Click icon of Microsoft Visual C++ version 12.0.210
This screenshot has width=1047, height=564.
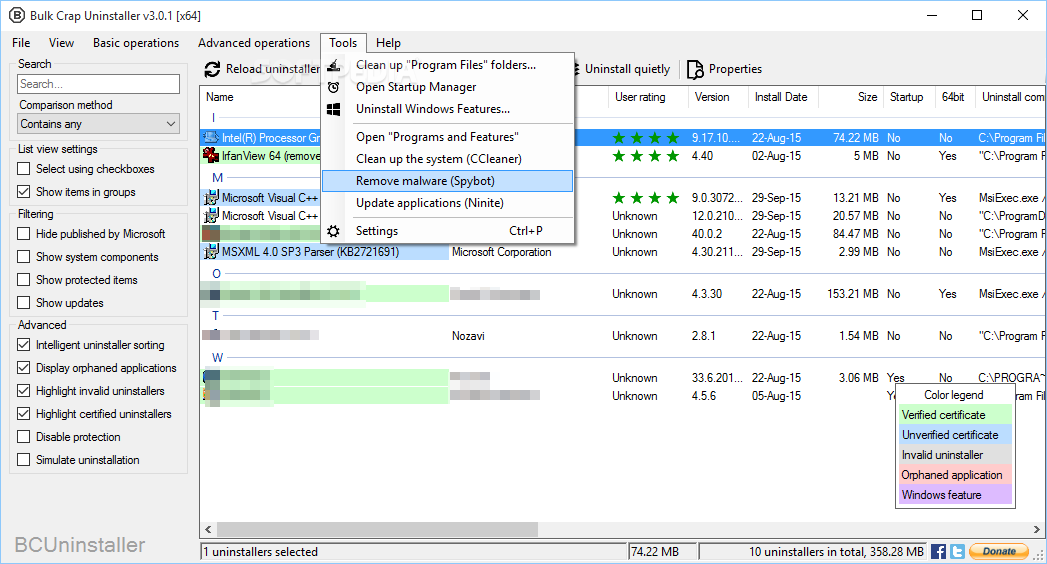211,216
